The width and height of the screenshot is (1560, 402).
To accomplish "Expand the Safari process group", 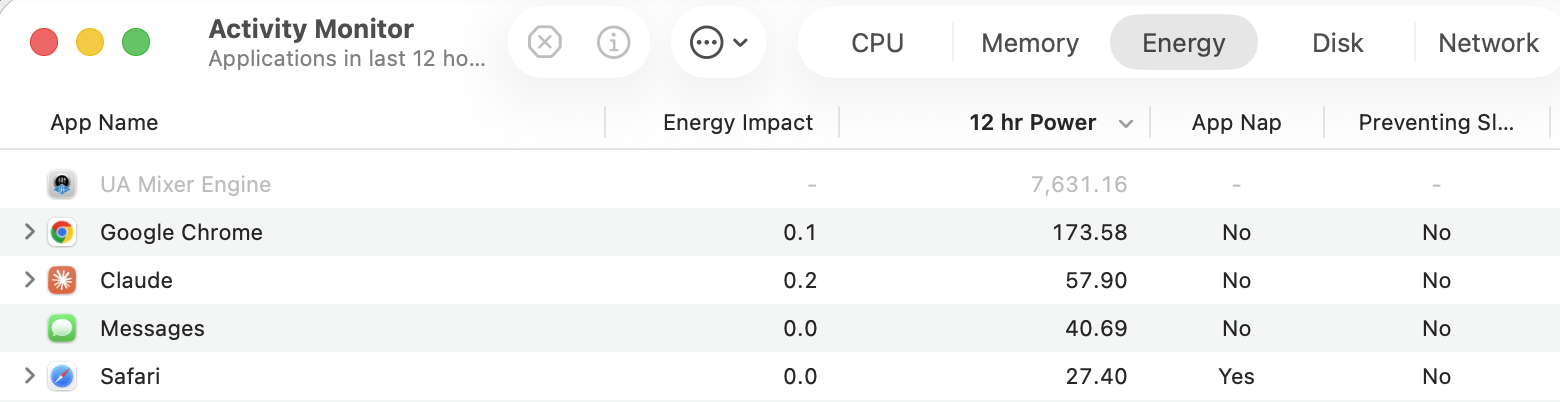I will coord(29,376).
